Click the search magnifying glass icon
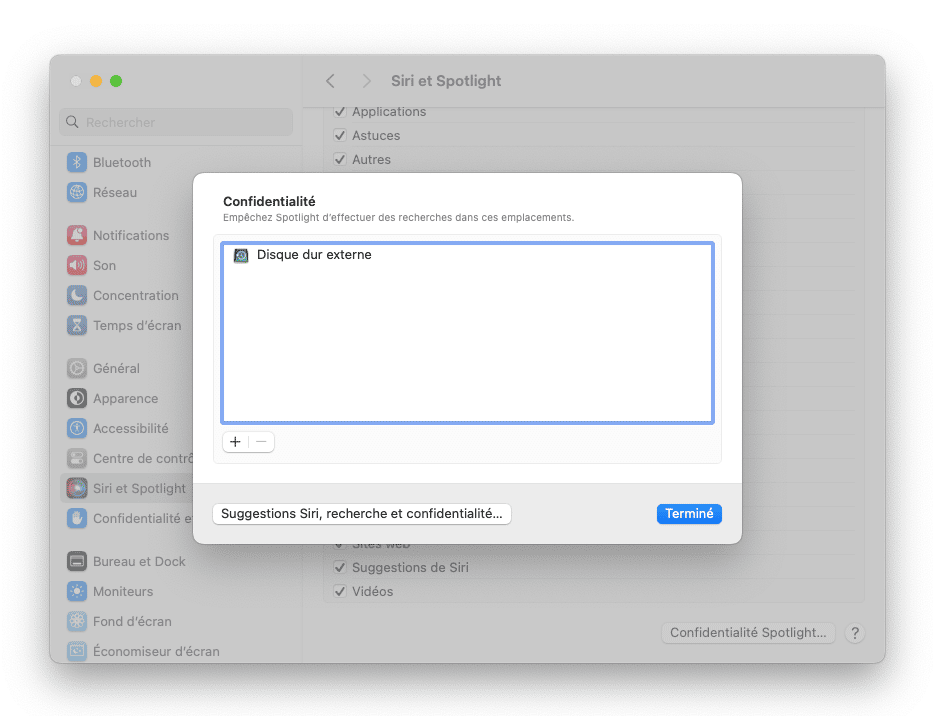 [72, 122]
